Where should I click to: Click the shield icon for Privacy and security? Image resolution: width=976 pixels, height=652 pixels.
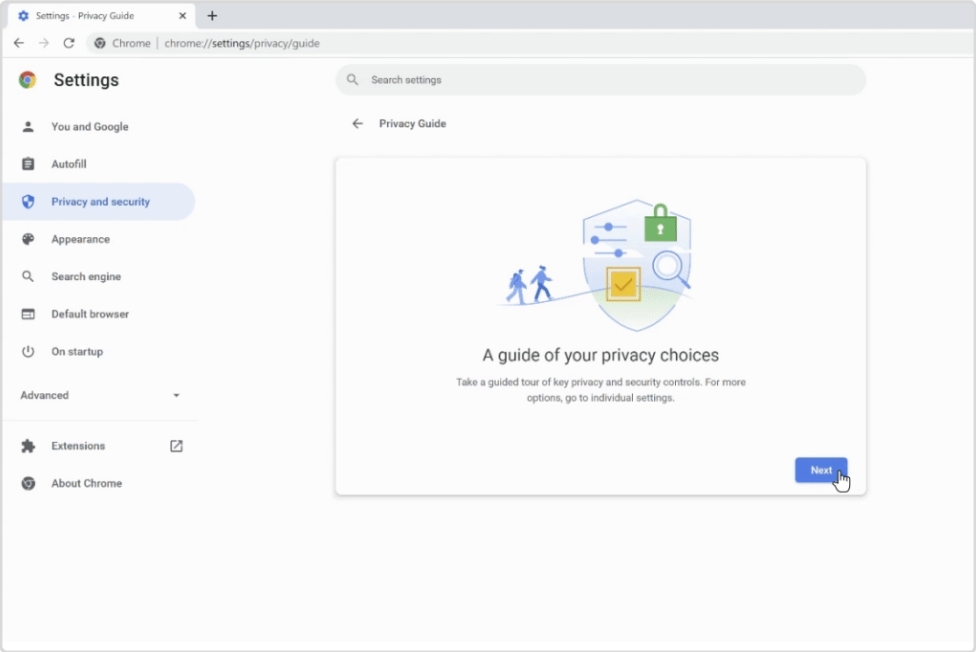pos(28,201)
